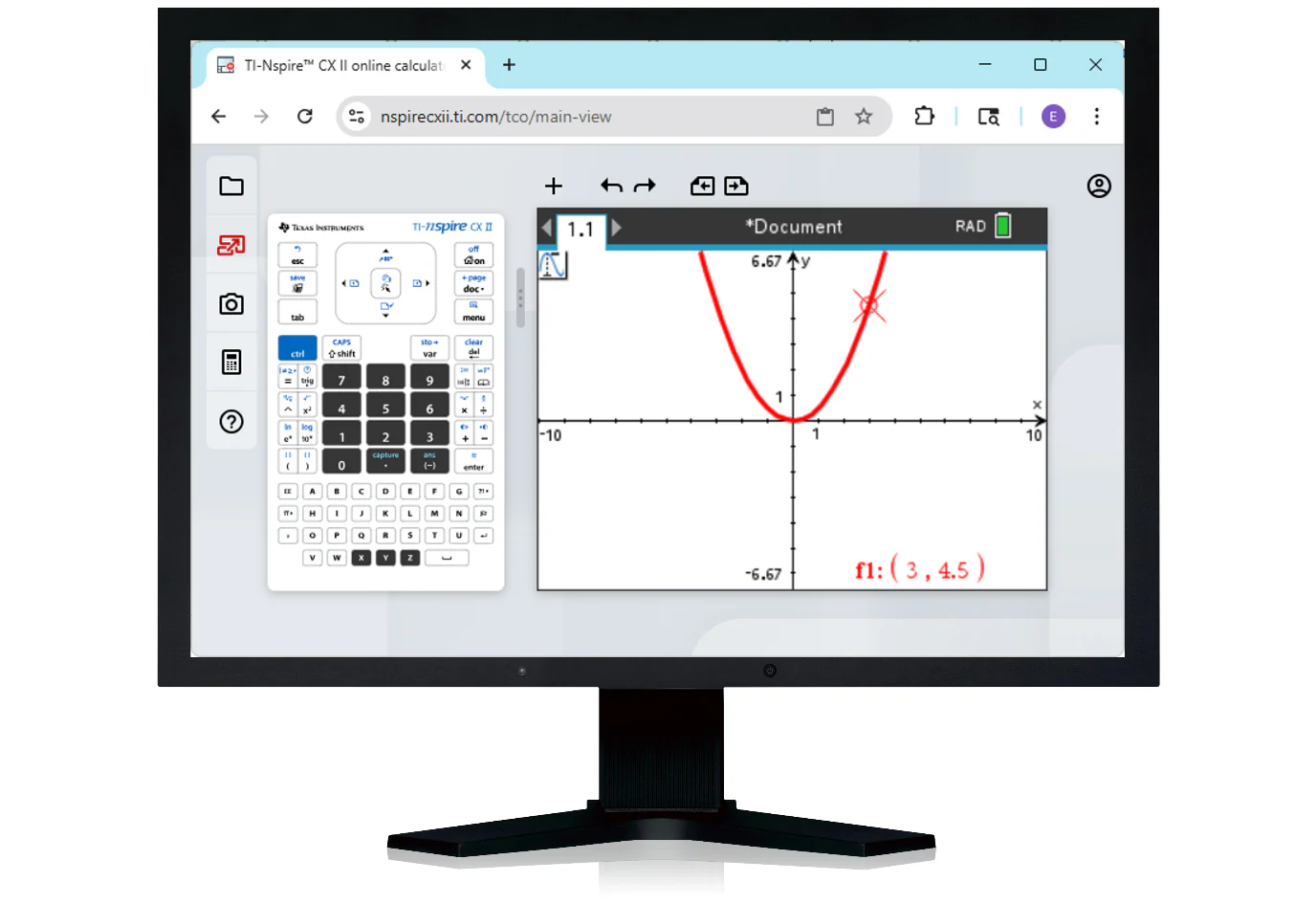Tap the dark X letter key

(362, 558)
